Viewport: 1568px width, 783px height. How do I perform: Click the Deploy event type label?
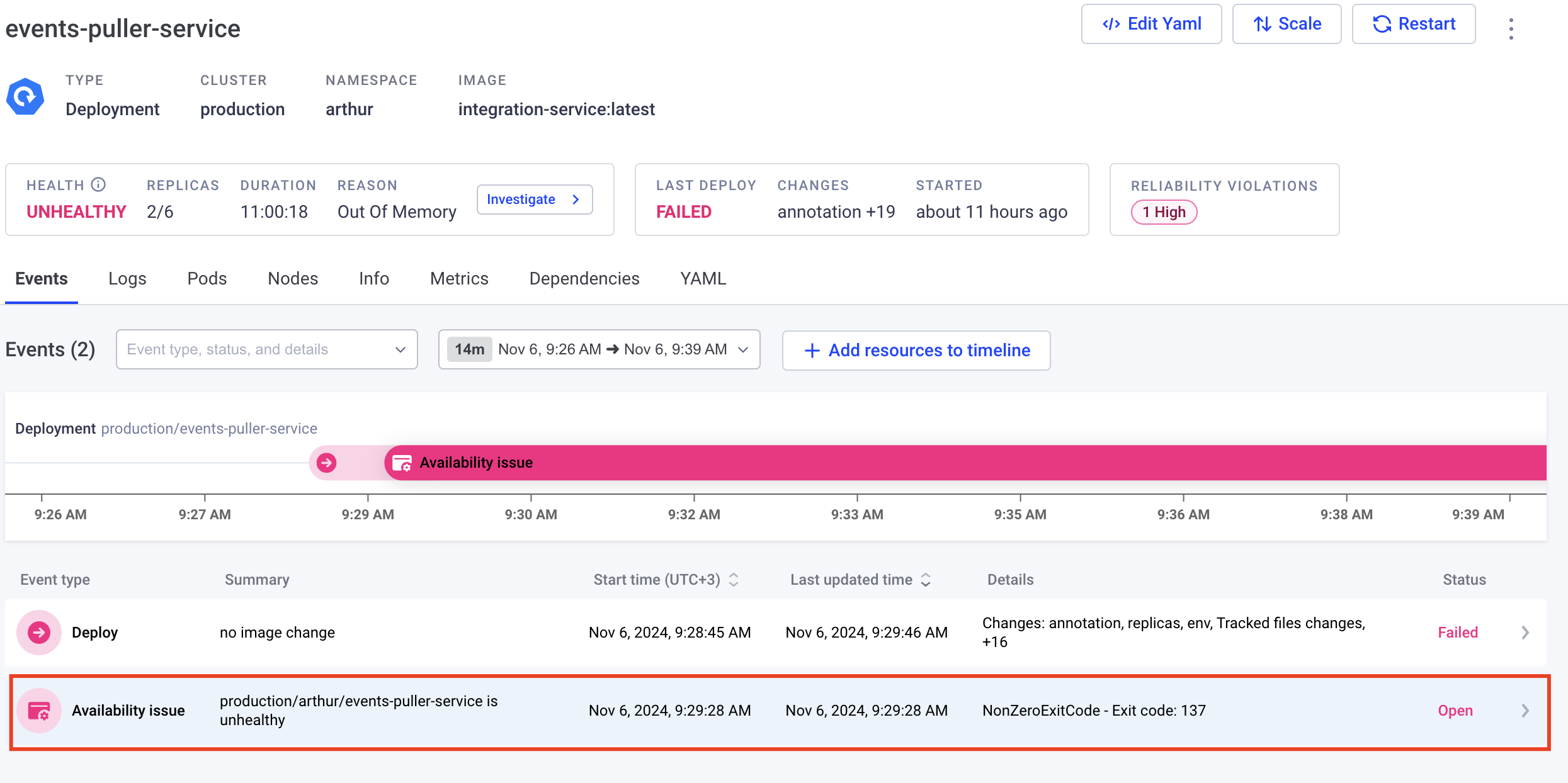[94, 633]
